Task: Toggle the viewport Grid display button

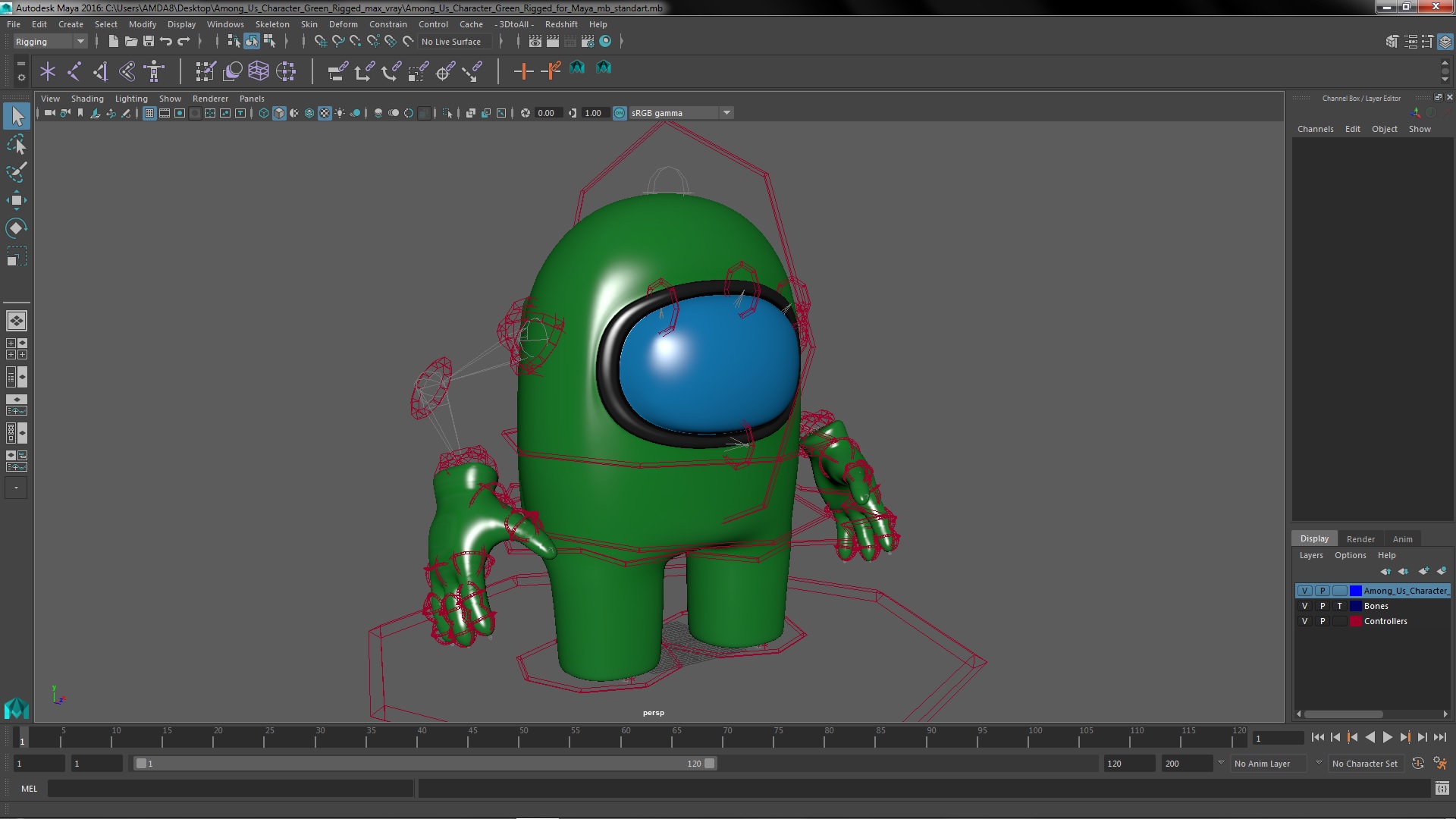Action: pyautogui.click(x=149, y=113)
